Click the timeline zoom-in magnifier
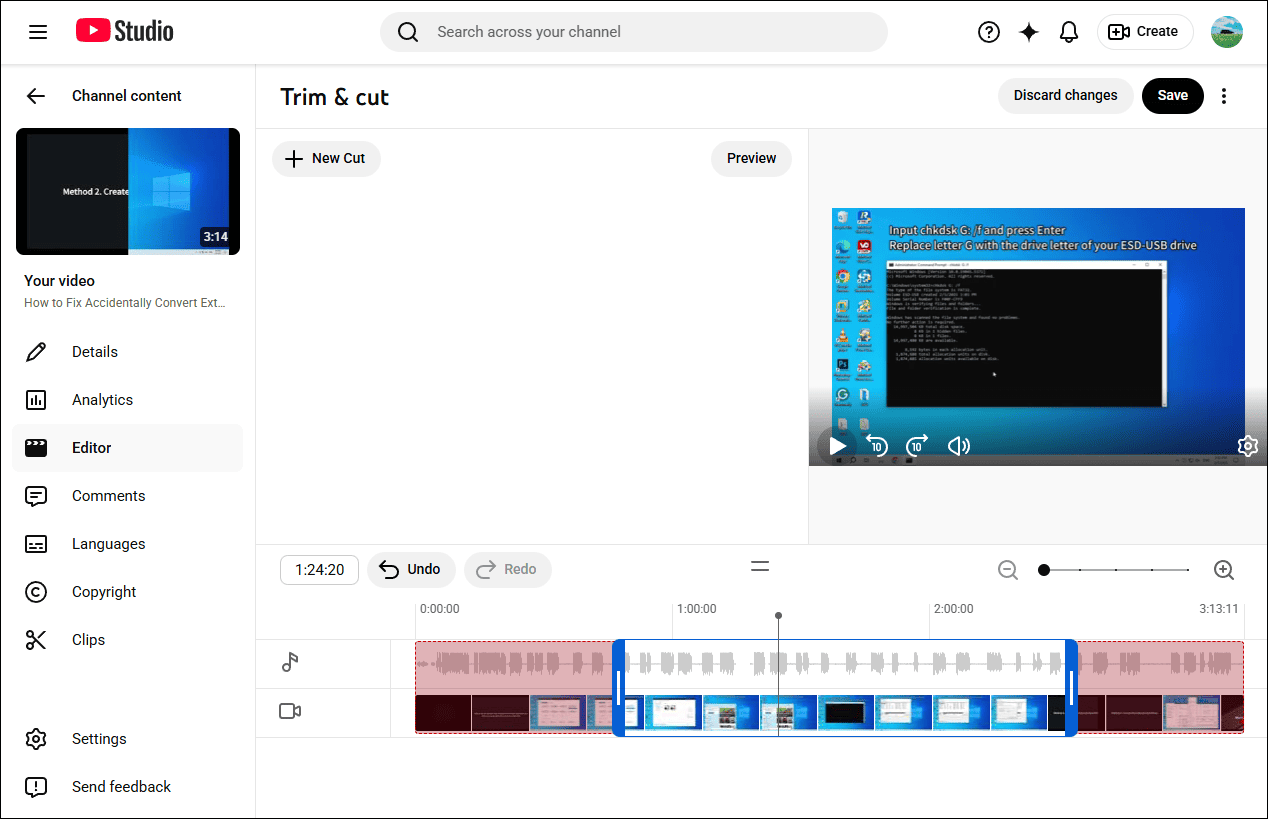 1224,569
